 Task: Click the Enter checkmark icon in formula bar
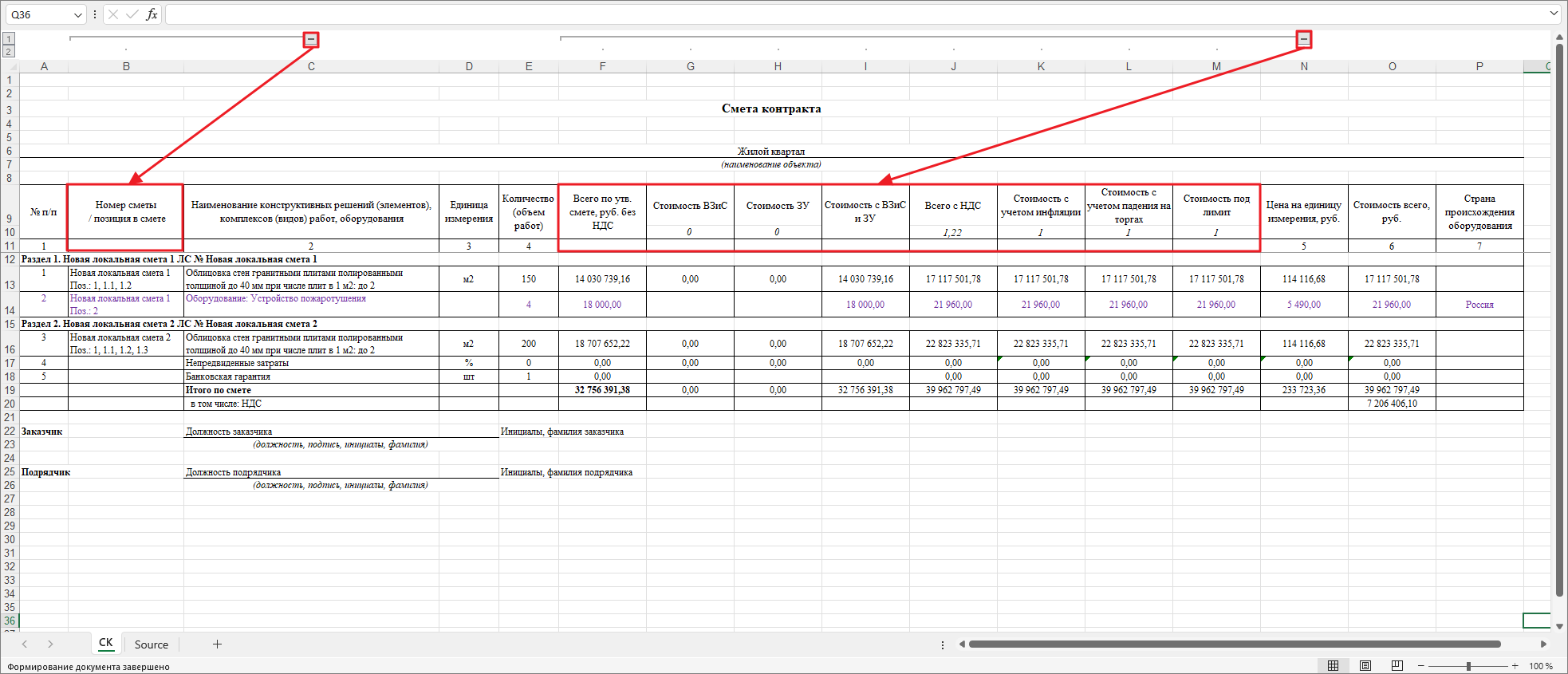(x=132, y=14)
